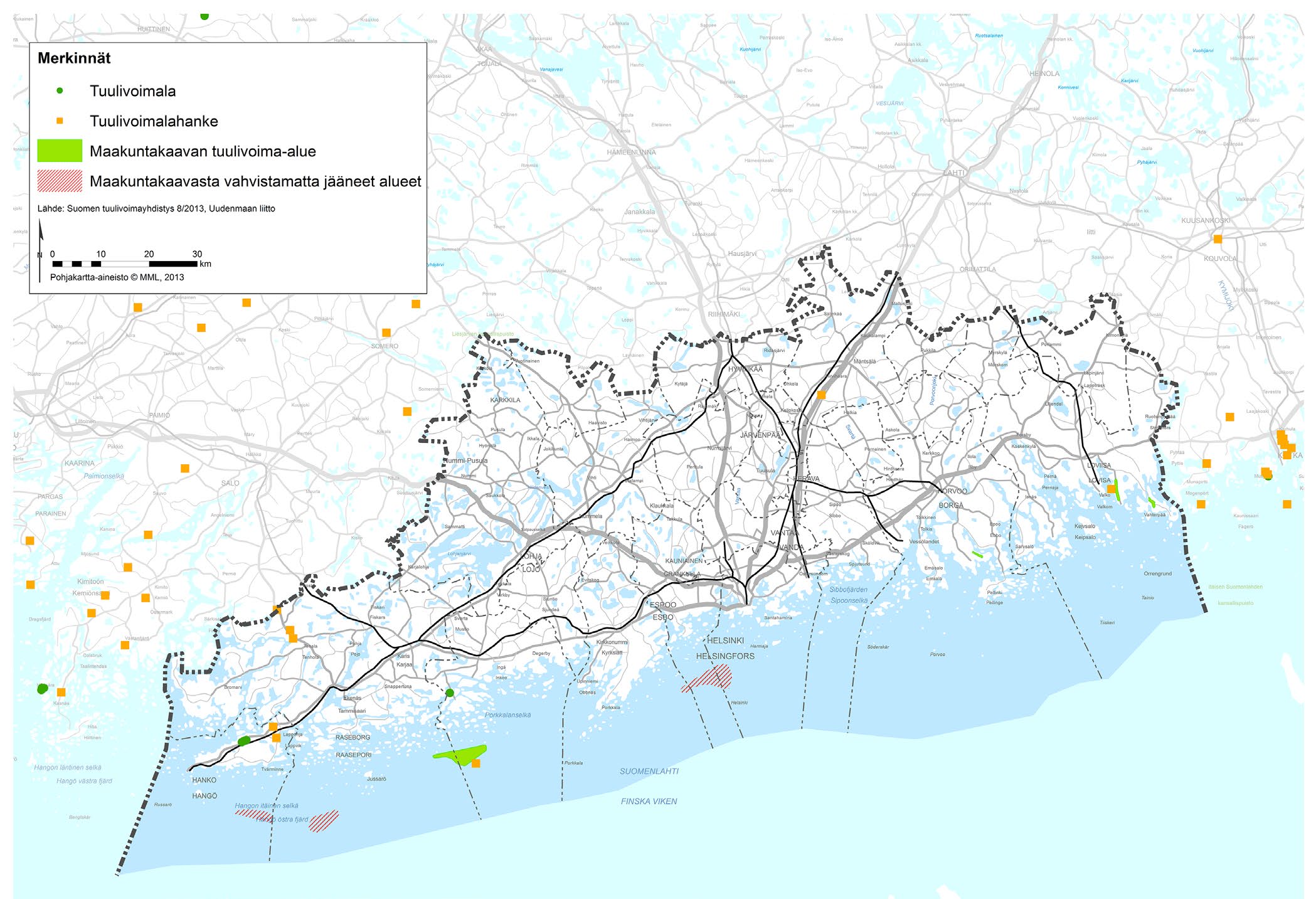Click the KOUVOLA label
This screenshot has width=1316, height=899.
pyautogui.click(x=1220, y=258)
